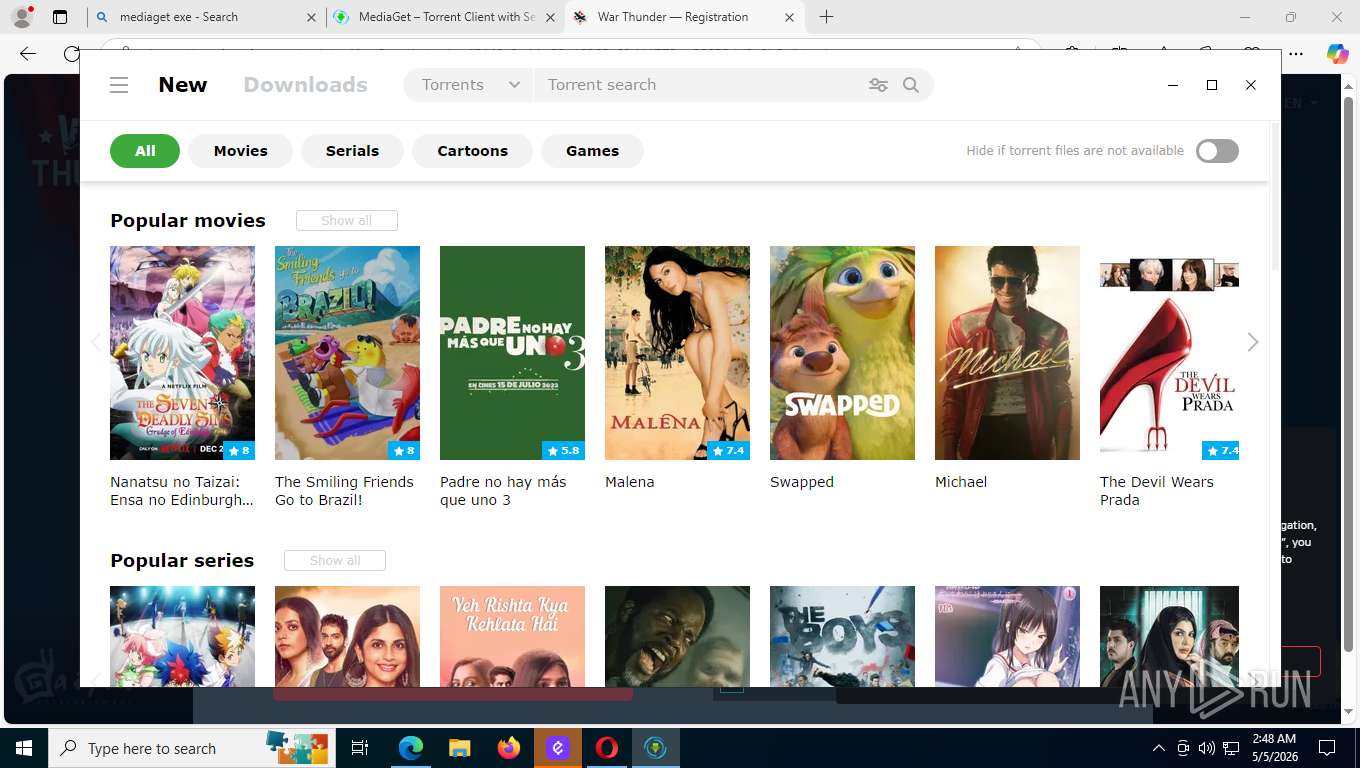Click the magnifier search icon in MediaGet
This screenshot has height=768, width=1360.
[911, 85]
